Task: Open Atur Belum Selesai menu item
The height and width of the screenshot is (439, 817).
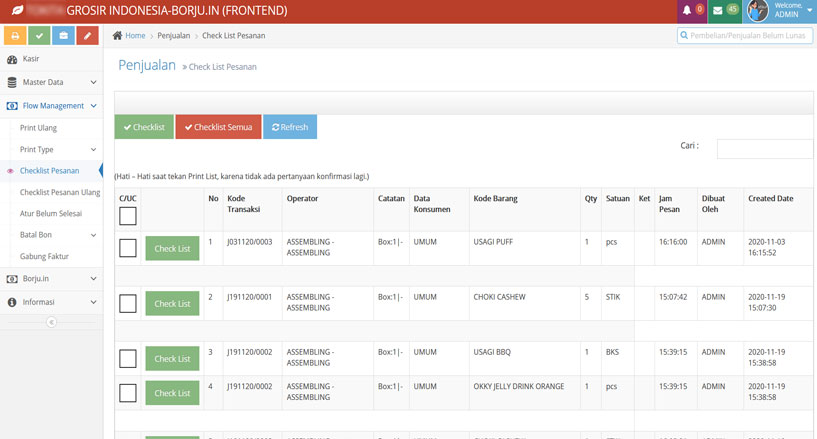Action: pyautogui.click(x=51, y=214)
